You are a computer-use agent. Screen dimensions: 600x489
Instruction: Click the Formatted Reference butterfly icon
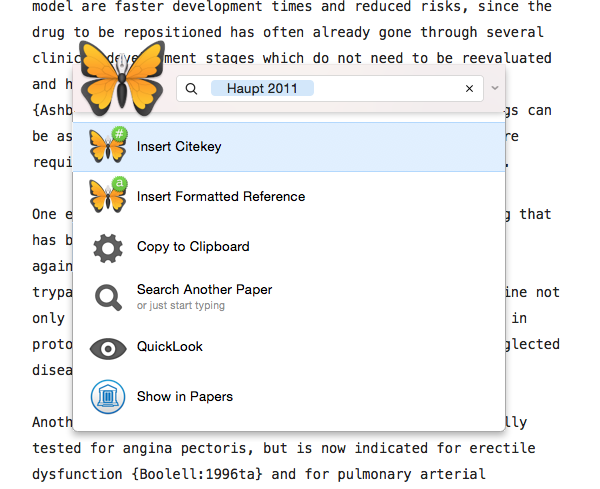pyautogui.click(x=108, y=195)
